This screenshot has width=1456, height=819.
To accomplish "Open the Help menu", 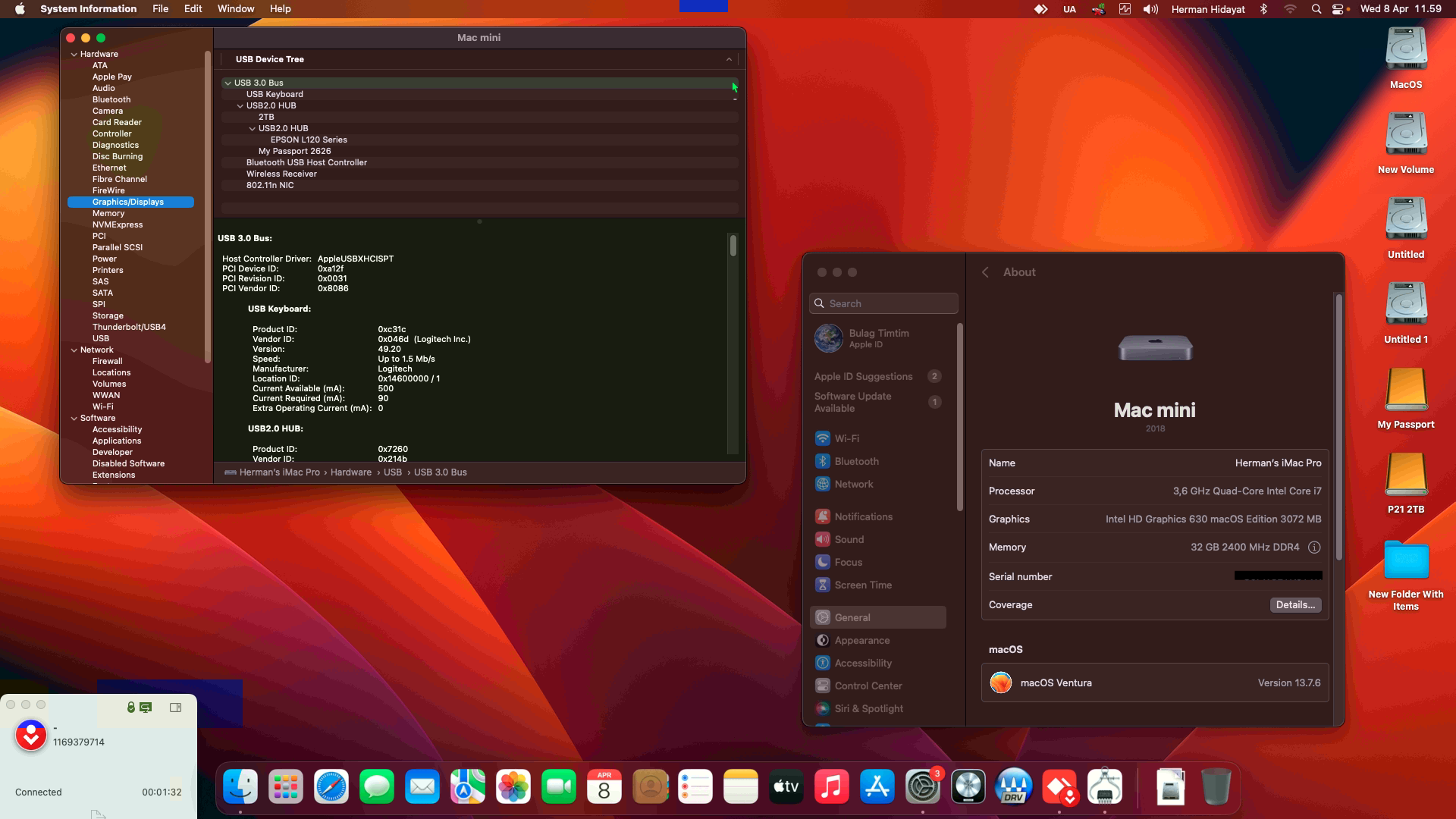I will point(280,9).
